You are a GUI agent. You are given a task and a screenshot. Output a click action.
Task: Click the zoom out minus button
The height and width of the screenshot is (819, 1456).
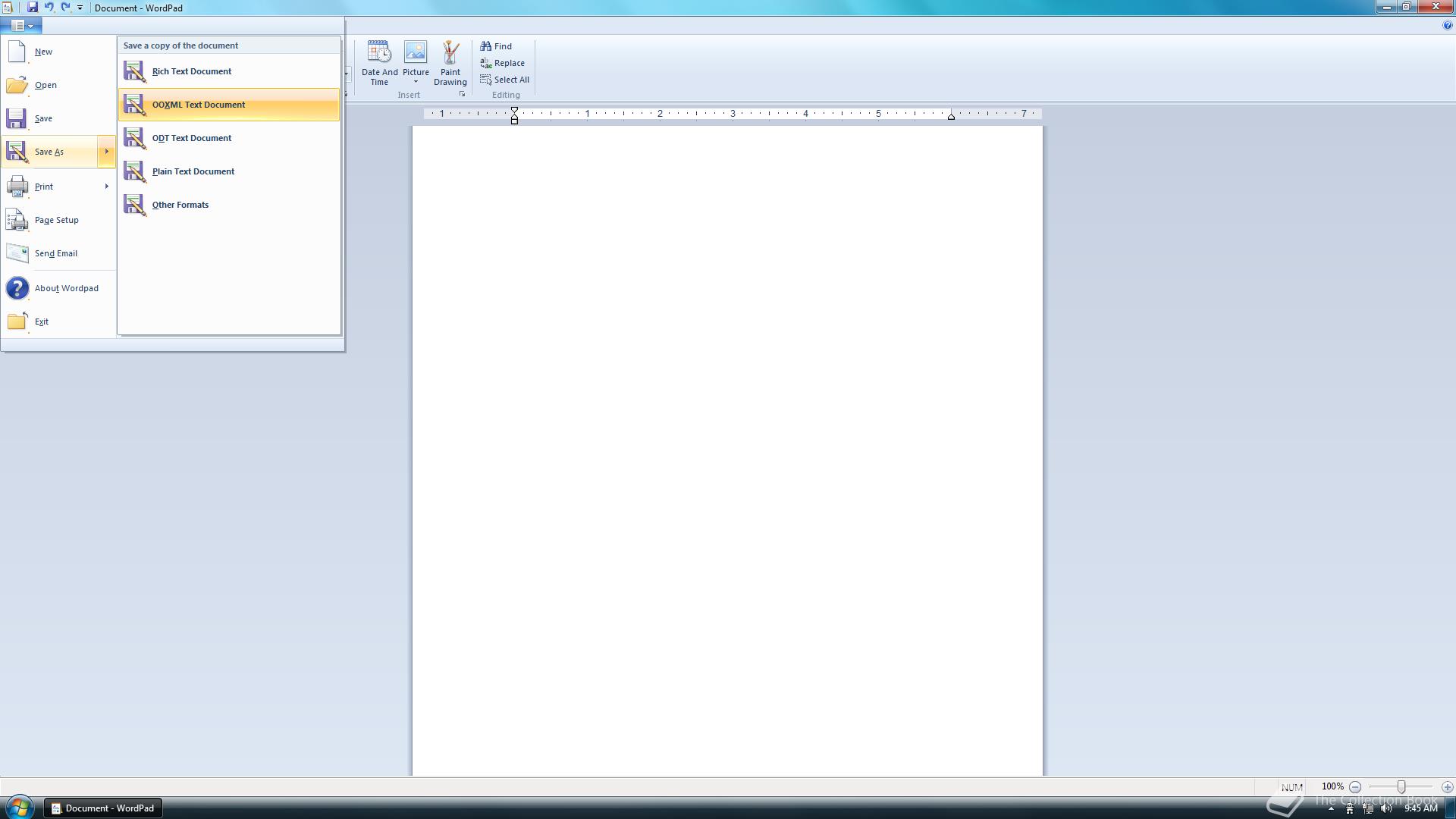coord(1355,787)
